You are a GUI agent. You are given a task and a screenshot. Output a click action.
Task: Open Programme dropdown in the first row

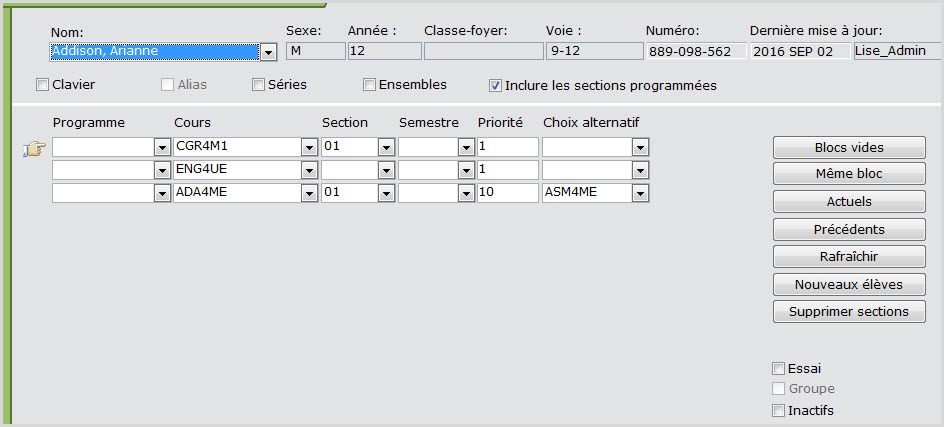[162, 148]
